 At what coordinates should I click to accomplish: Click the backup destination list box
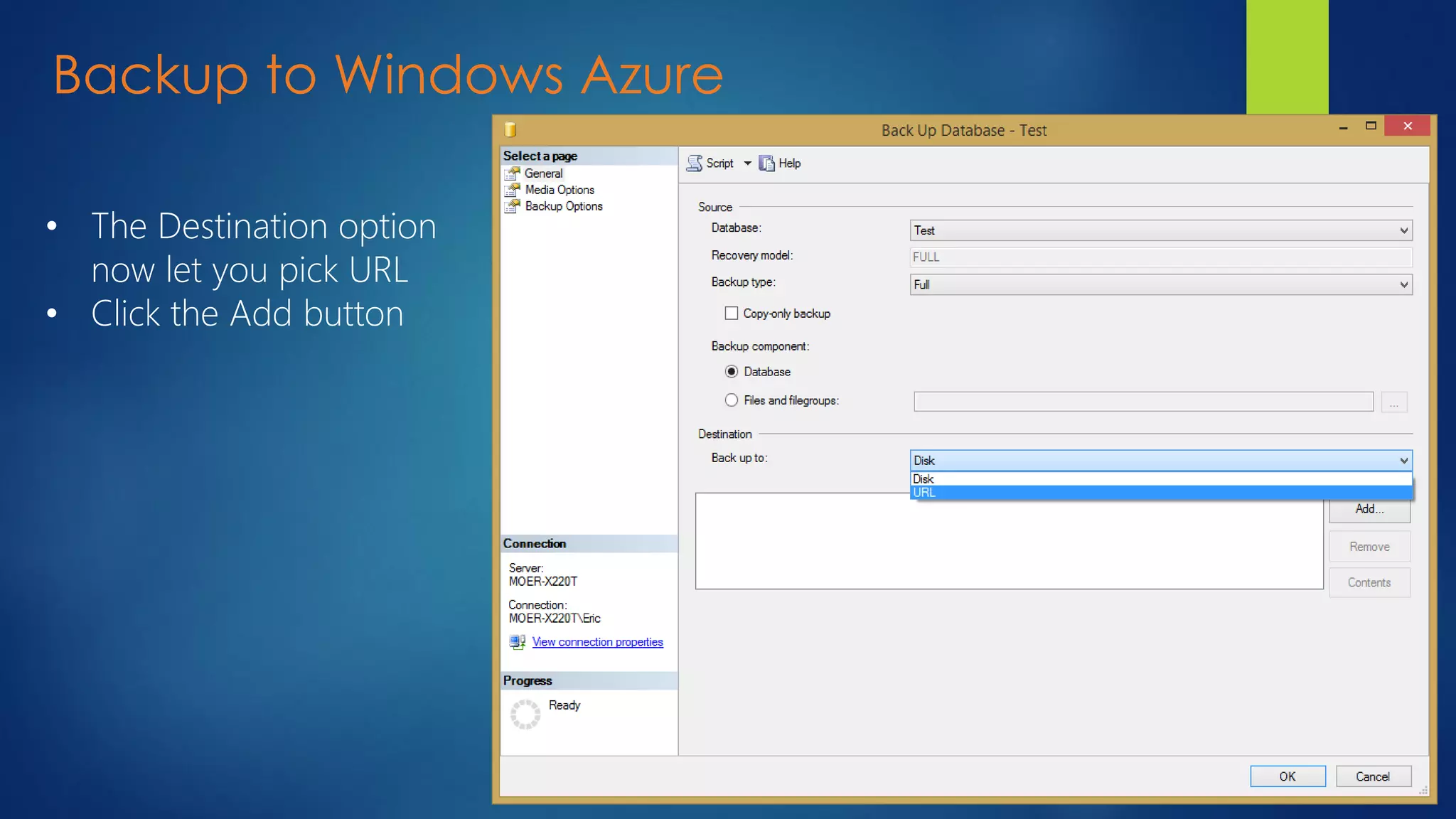pyautogui.click(x=1009, y=542)
